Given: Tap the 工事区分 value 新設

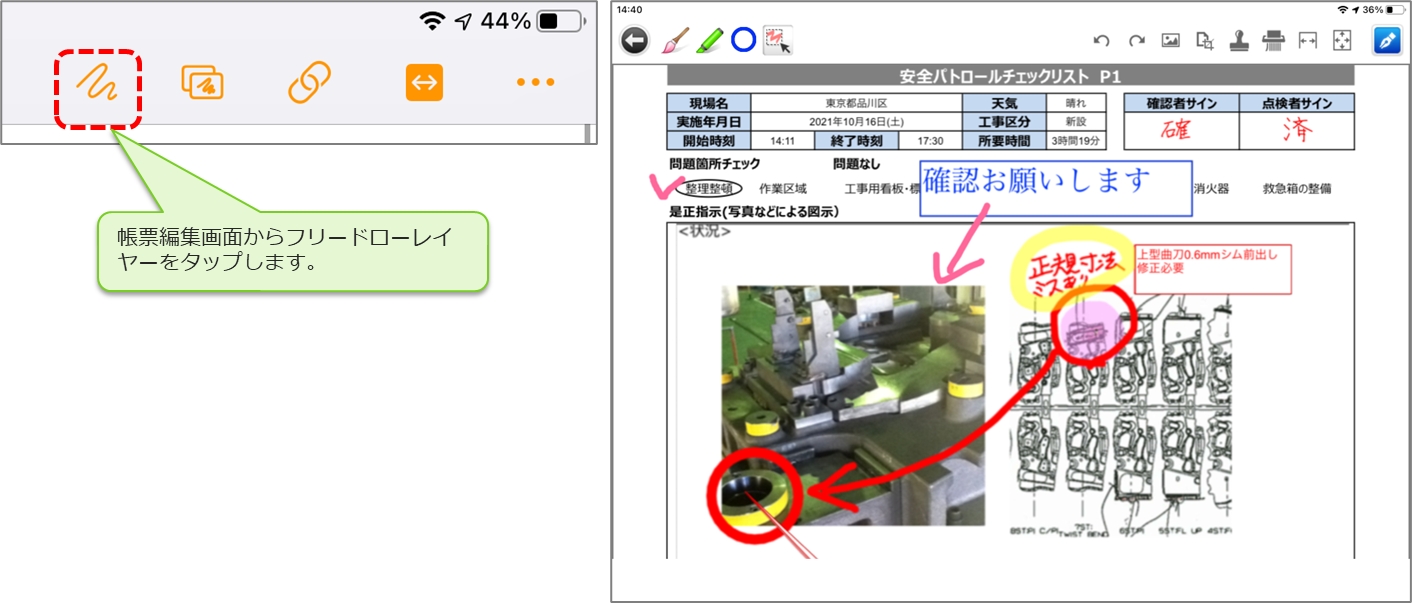Looking at the screenshot, I should click(1076, 122).
